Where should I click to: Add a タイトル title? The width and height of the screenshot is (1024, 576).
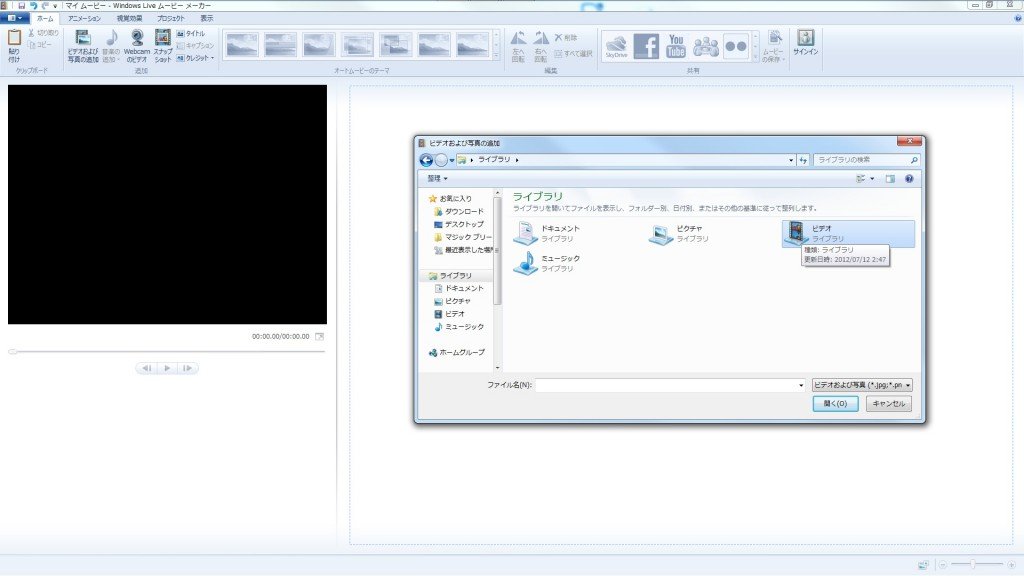[191, 33]
